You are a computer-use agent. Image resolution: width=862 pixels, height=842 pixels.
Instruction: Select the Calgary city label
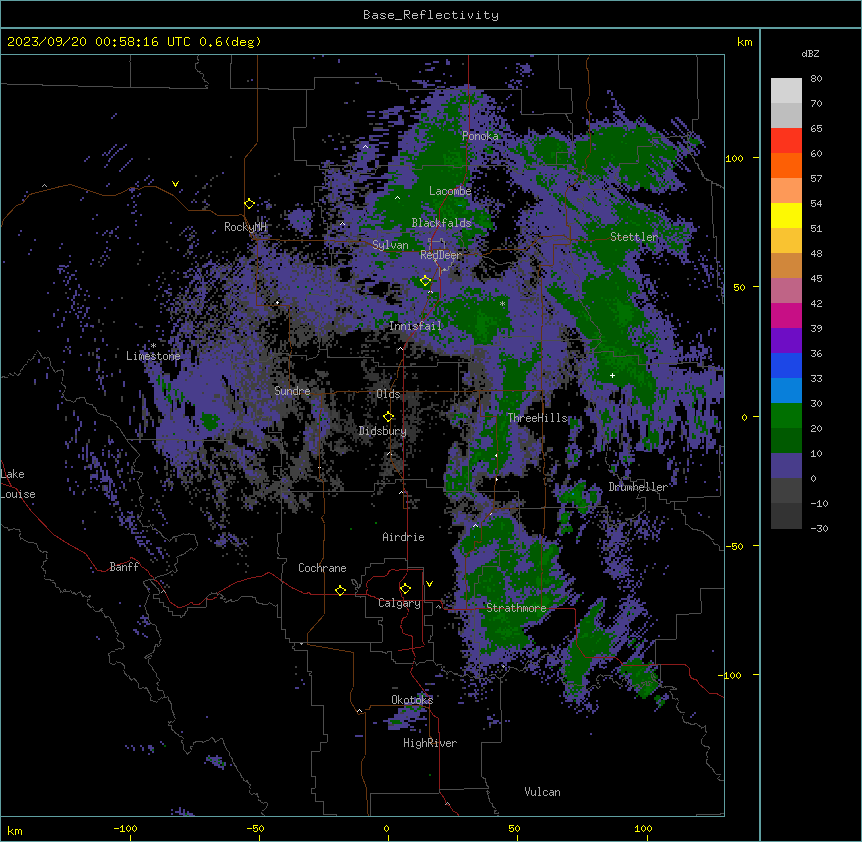(400, 603)
